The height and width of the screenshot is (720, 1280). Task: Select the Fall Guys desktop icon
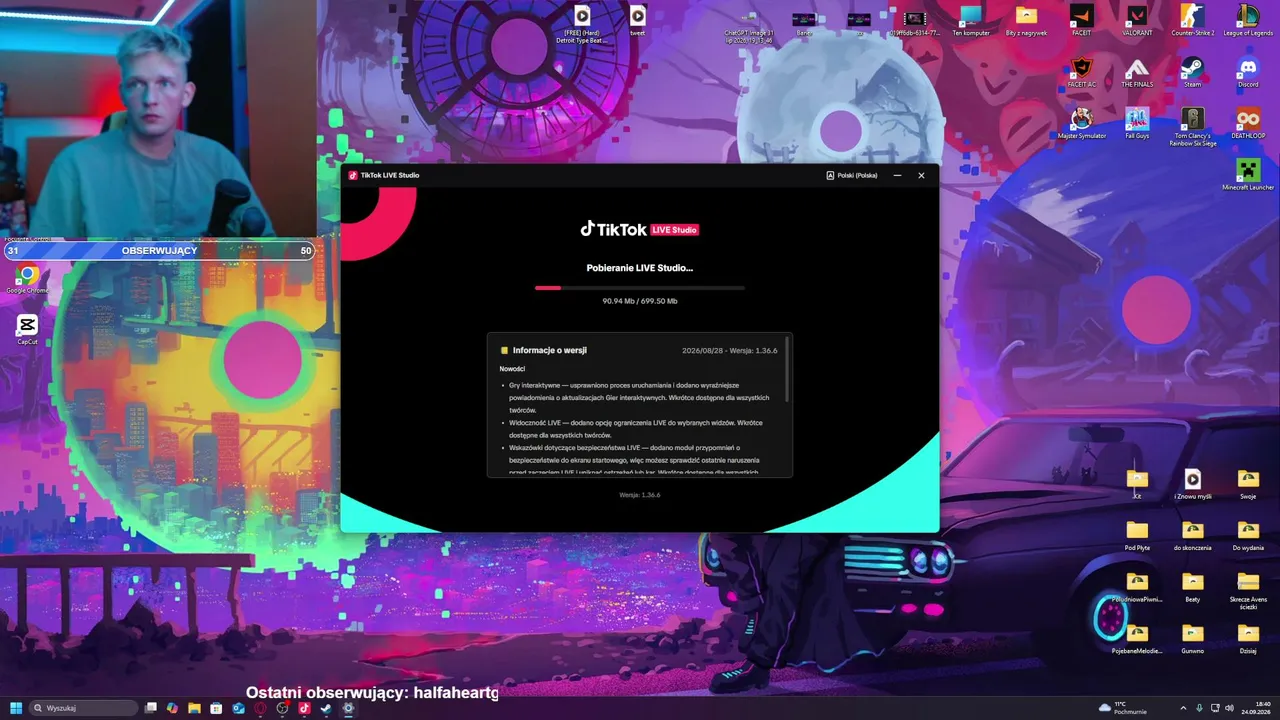coord(1137,123)
